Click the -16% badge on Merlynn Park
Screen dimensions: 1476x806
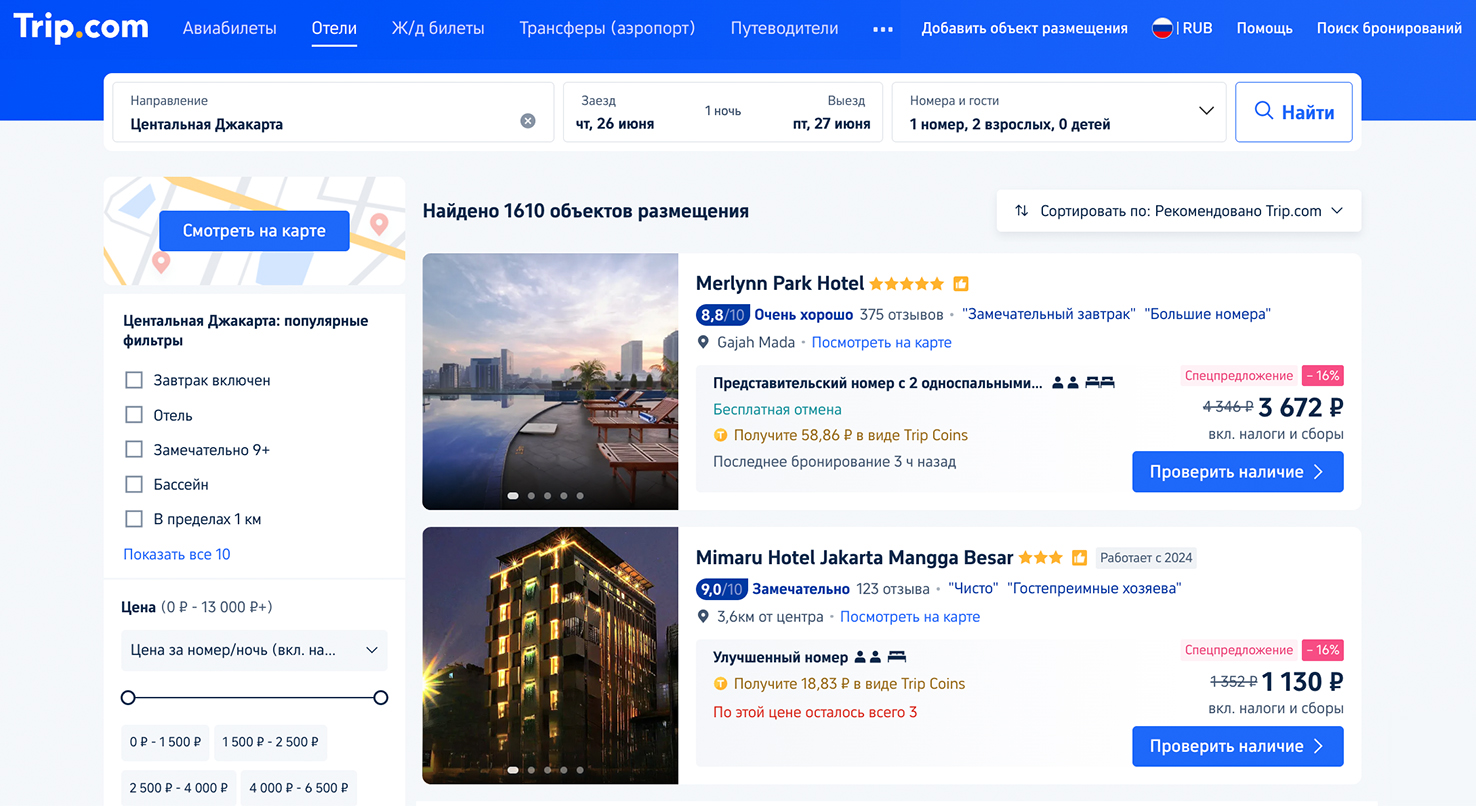[1322, 376]
